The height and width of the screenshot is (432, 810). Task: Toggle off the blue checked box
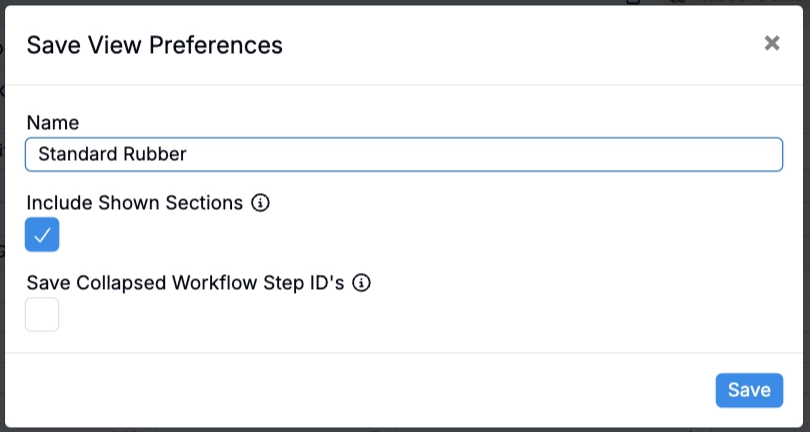click(42, 235)
